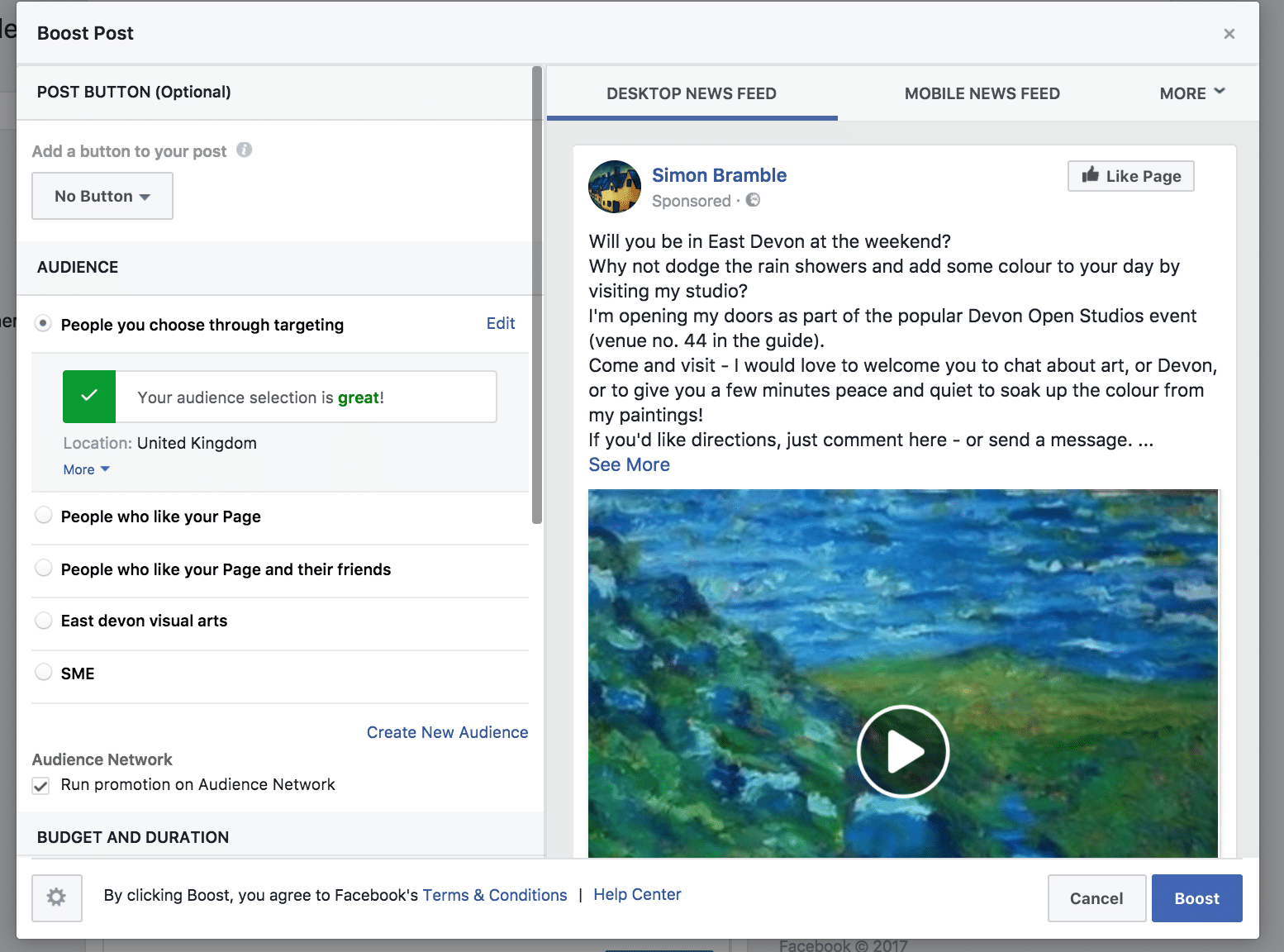Select the East devon visual arts audience
Screen dimensions: 1284x952
[43, 620]
